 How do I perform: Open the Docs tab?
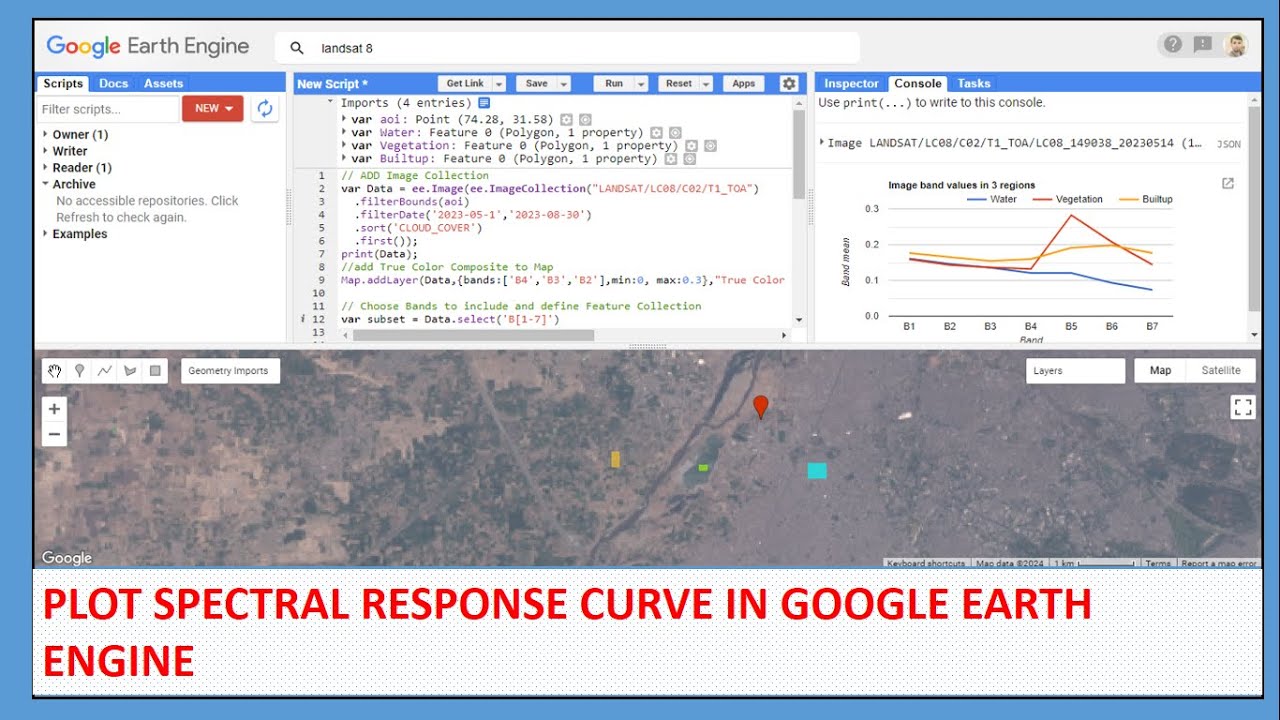coord(113,84)
